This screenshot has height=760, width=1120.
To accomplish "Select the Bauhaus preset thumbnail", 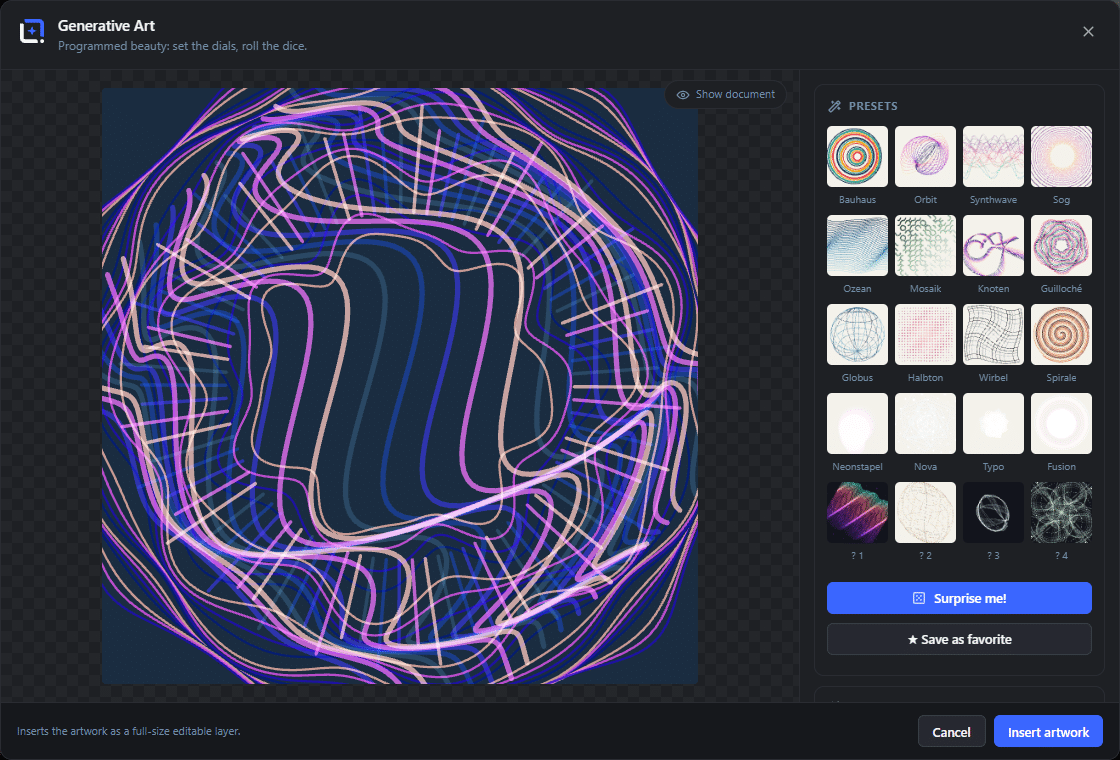I will point(857,156).
